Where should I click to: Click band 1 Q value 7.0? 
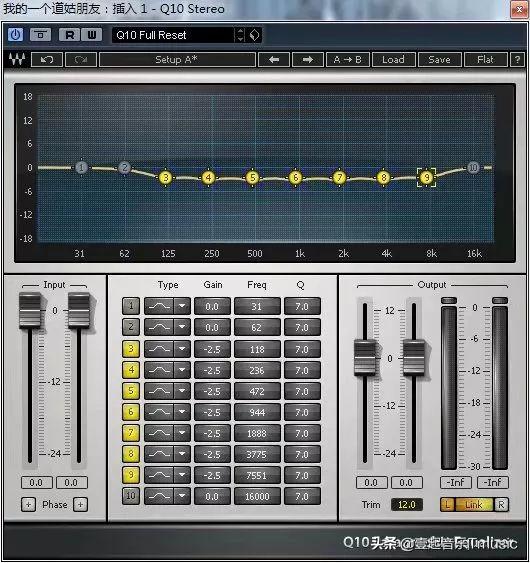(x=302, y=306)
